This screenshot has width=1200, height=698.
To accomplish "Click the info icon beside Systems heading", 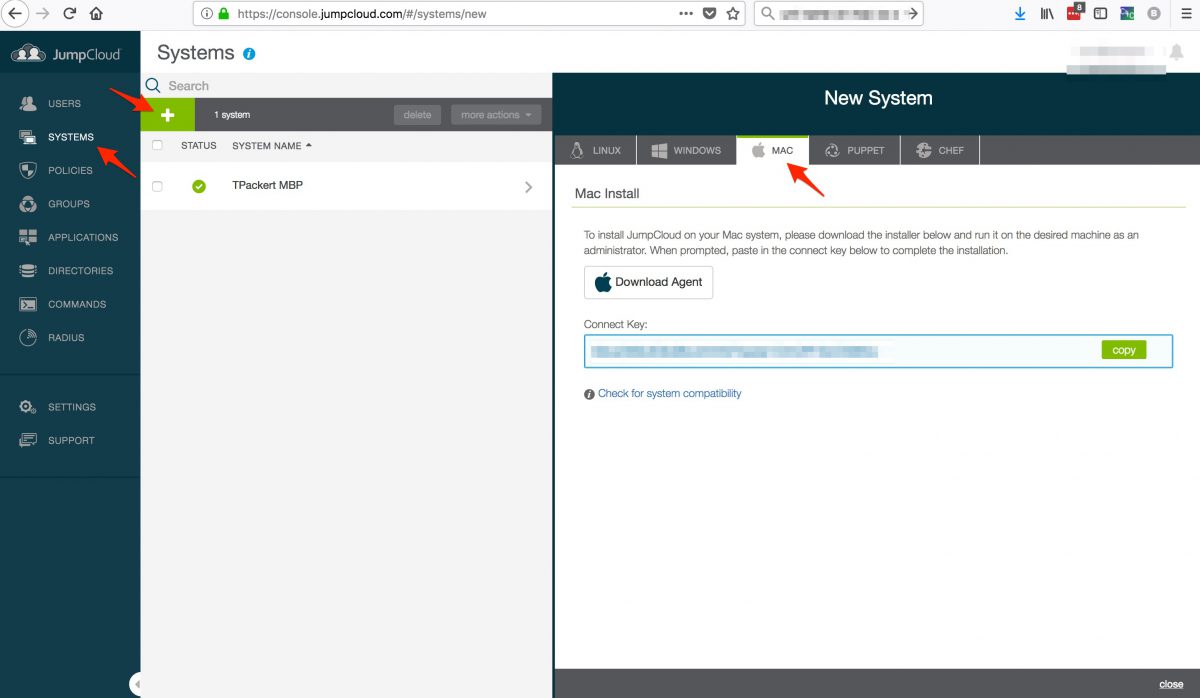I will click(248, 53).
